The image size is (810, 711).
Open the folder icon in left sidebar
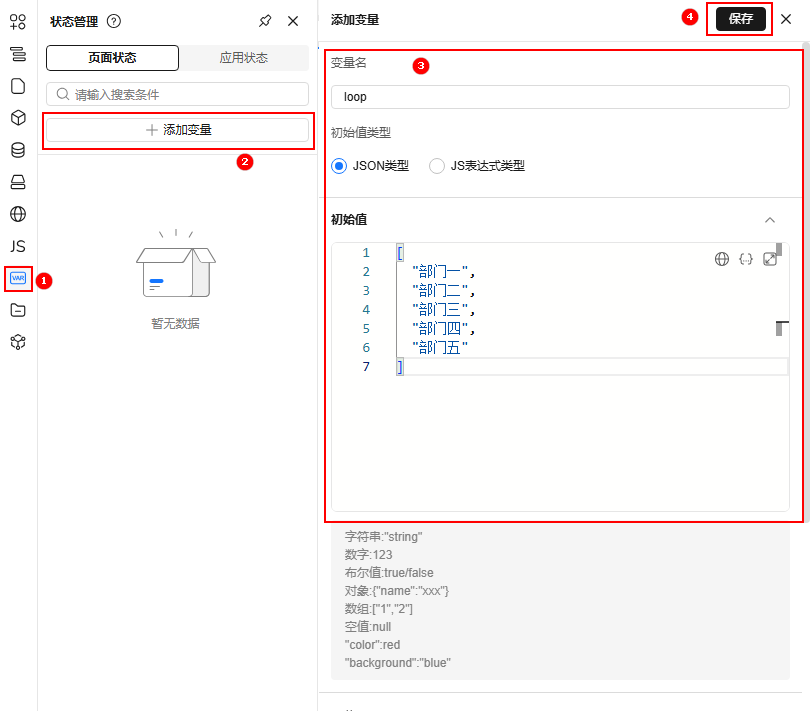click(x=18, y=310)
